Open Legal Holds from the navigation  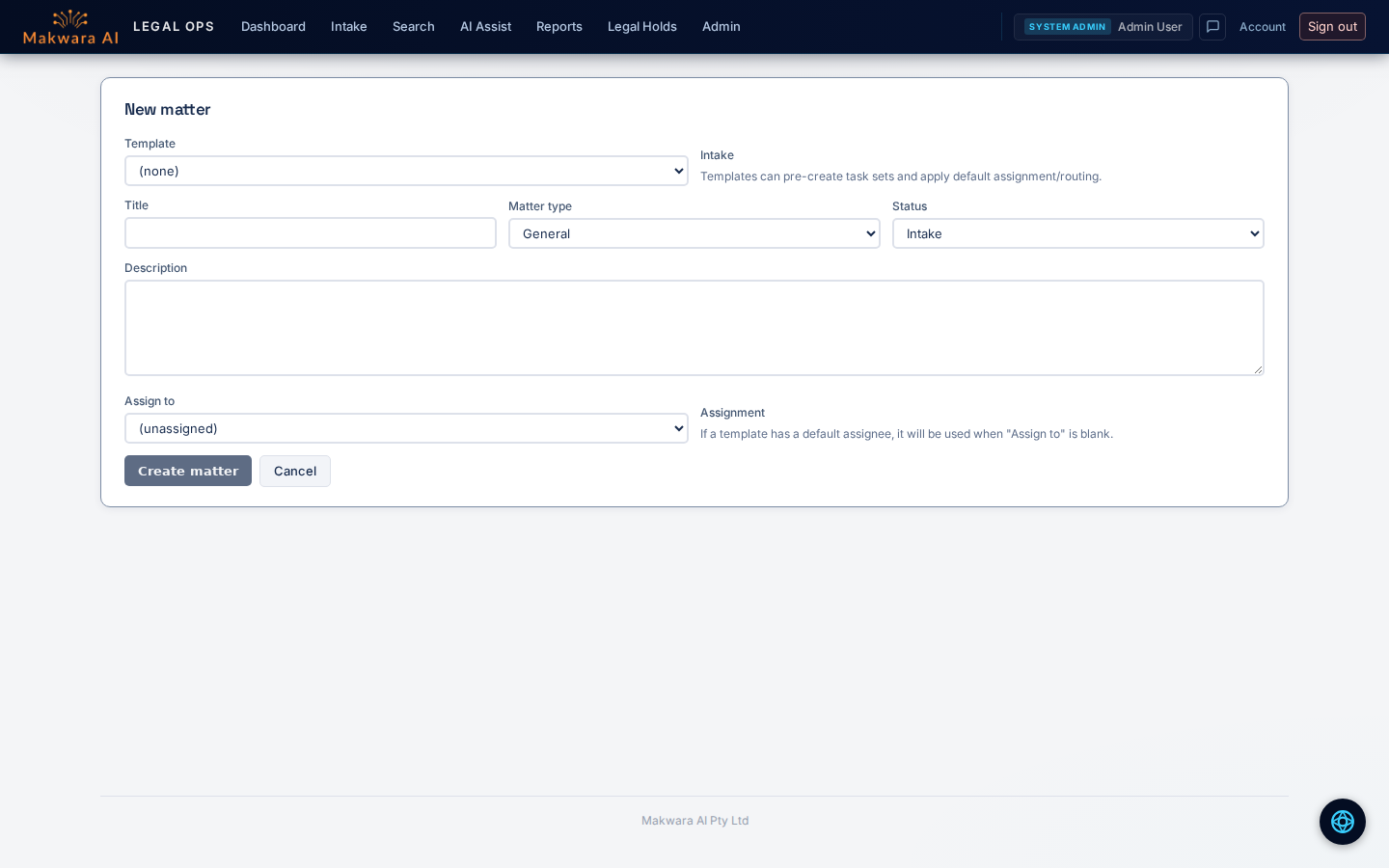(641, 27)
